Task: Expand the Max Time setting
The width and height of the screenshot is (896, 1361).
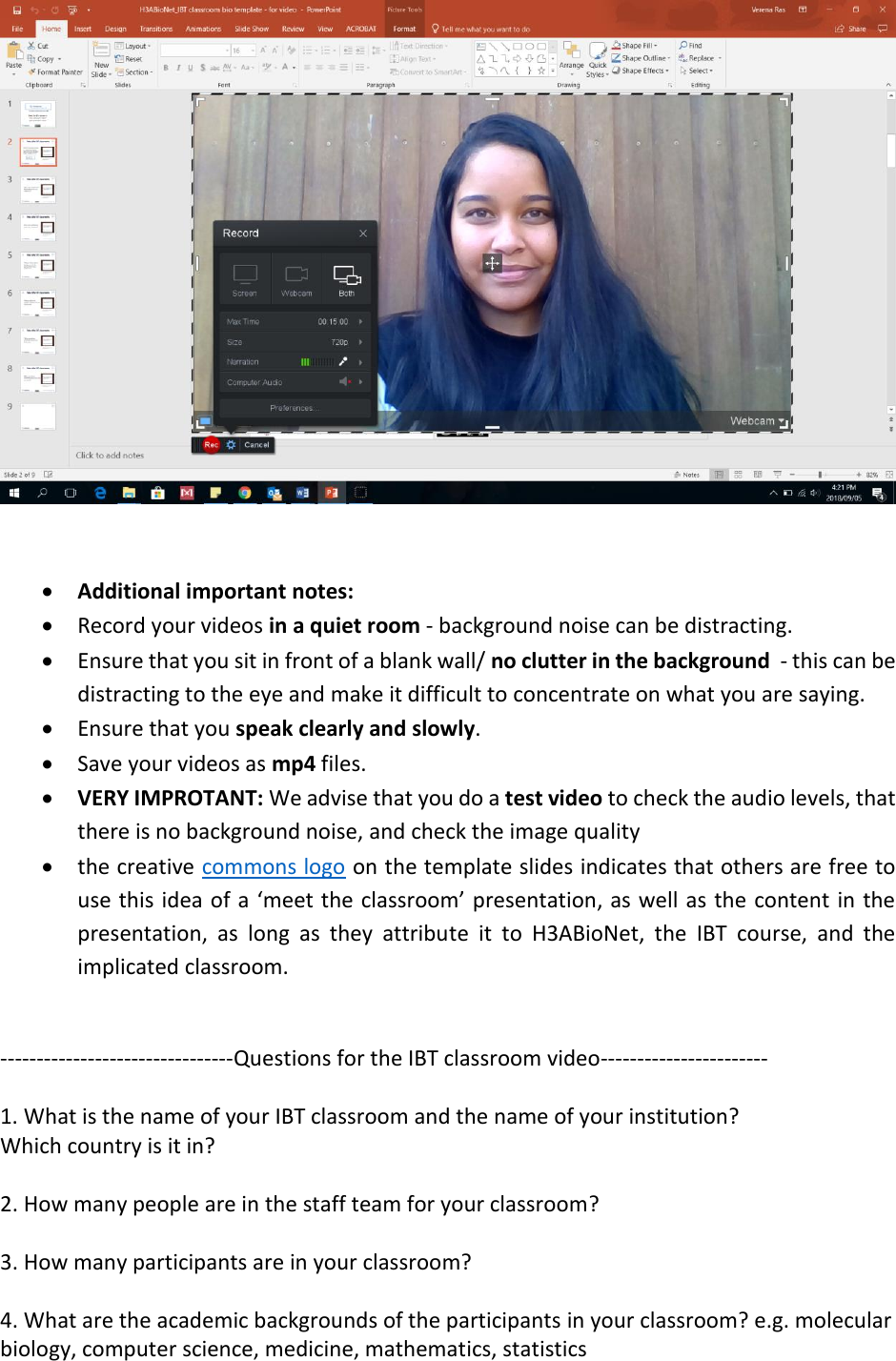Action: tap(360, 322)
